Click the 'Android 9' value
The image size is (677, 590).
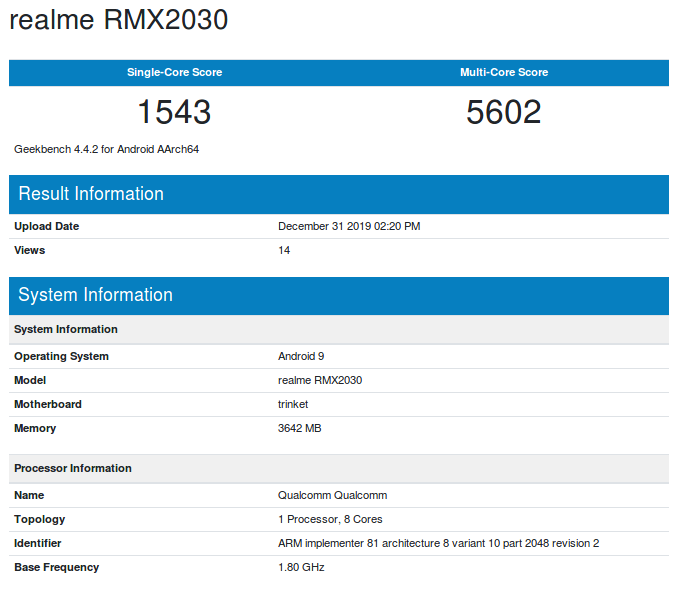click(301, 356)
